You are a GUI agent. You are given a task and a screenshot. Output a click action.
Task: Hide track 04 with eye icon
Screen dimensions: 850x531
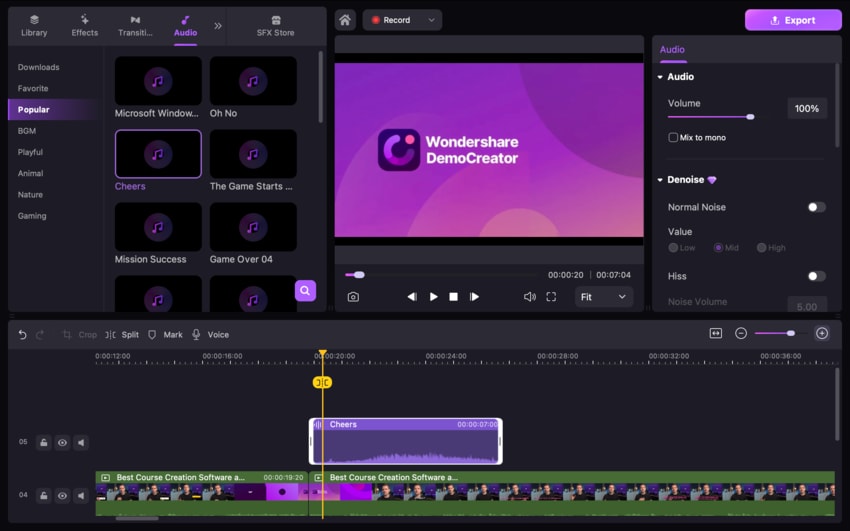pos(62,496)
